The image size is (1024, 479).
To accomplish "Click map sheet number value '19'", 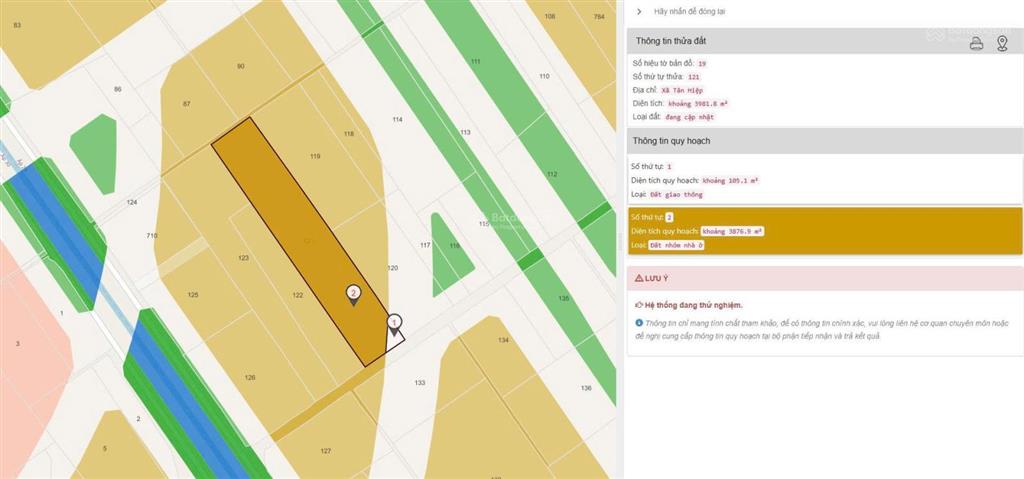I will (702, 64).
